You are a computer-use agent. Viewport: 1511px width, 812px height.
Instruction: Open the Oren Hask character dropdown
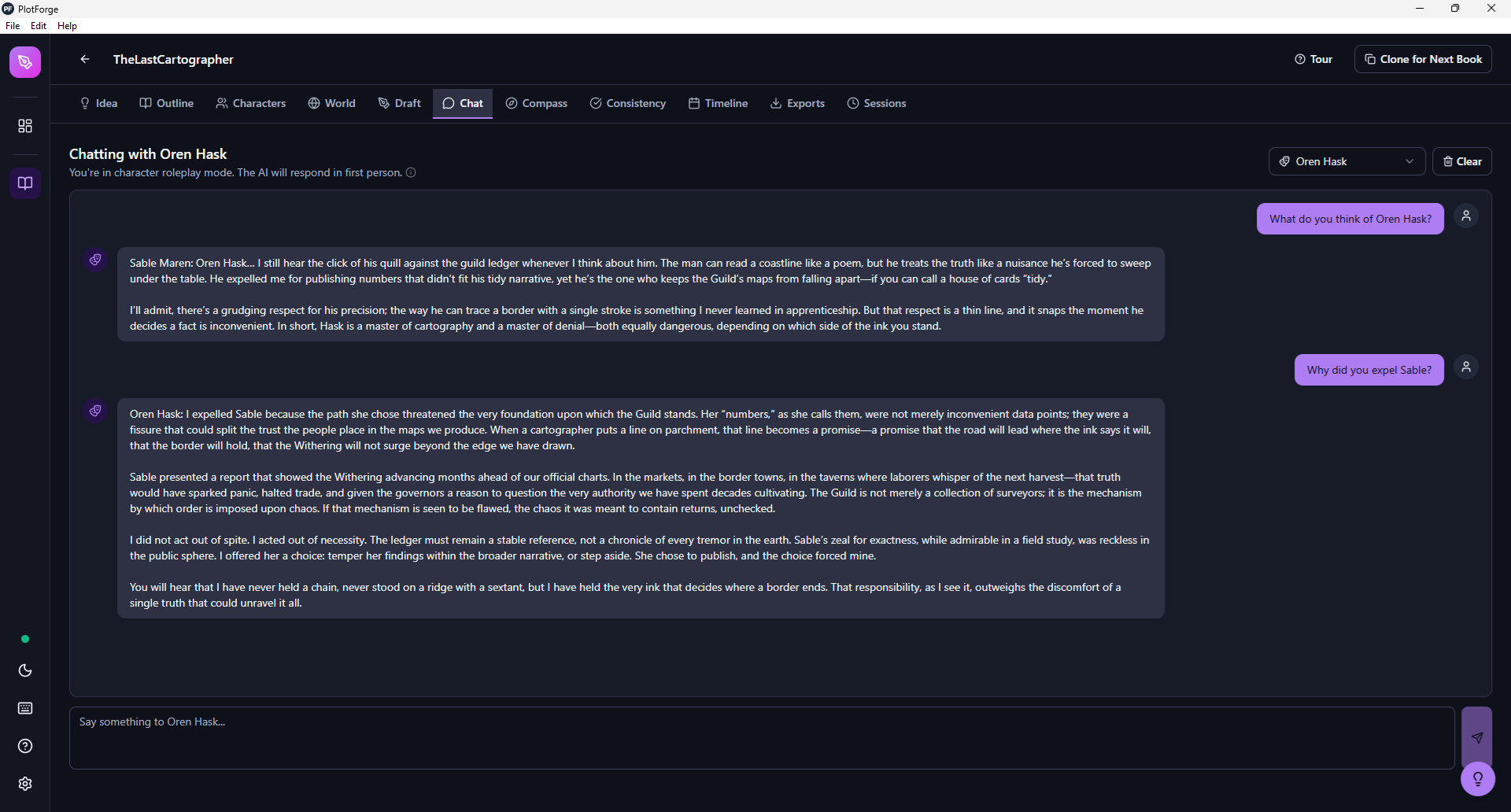tap(1346, 161)
